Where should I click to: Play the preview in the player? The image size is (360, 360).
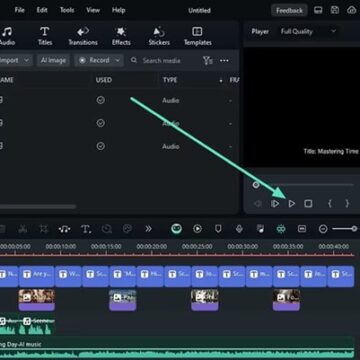click(x=292, y=203)
